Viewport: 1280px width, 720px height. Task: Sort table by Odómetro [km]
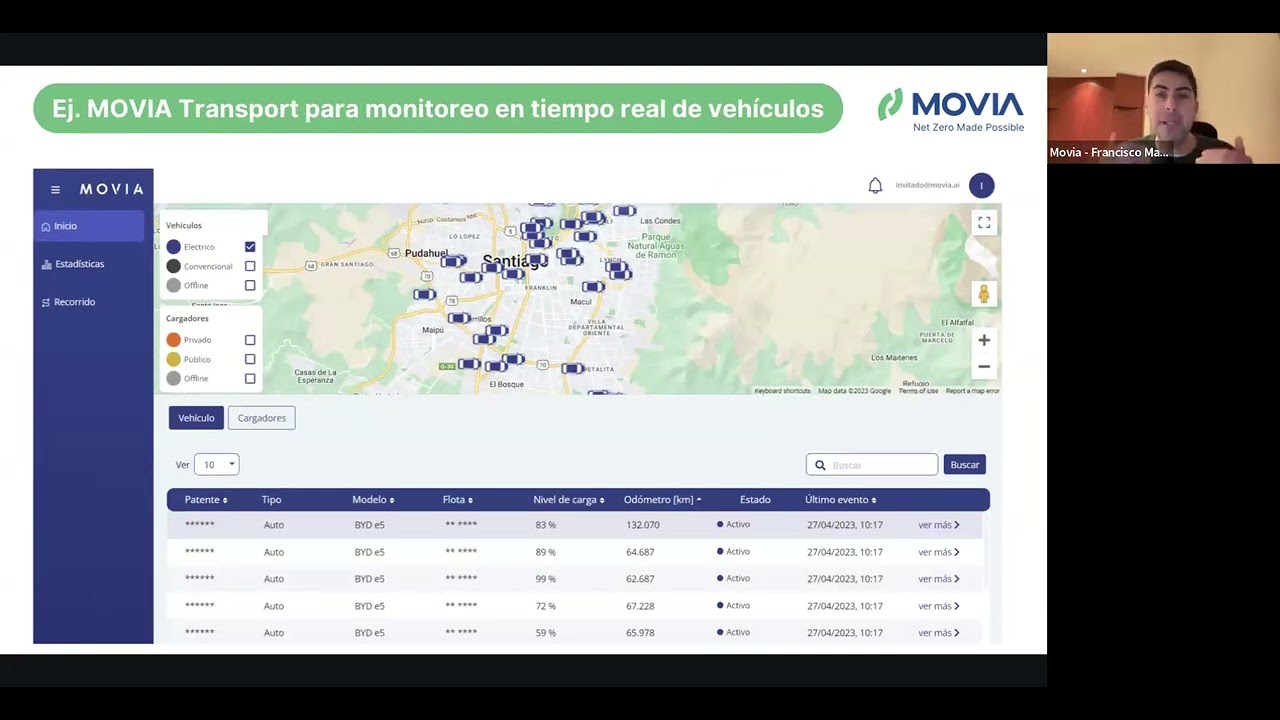662,500
